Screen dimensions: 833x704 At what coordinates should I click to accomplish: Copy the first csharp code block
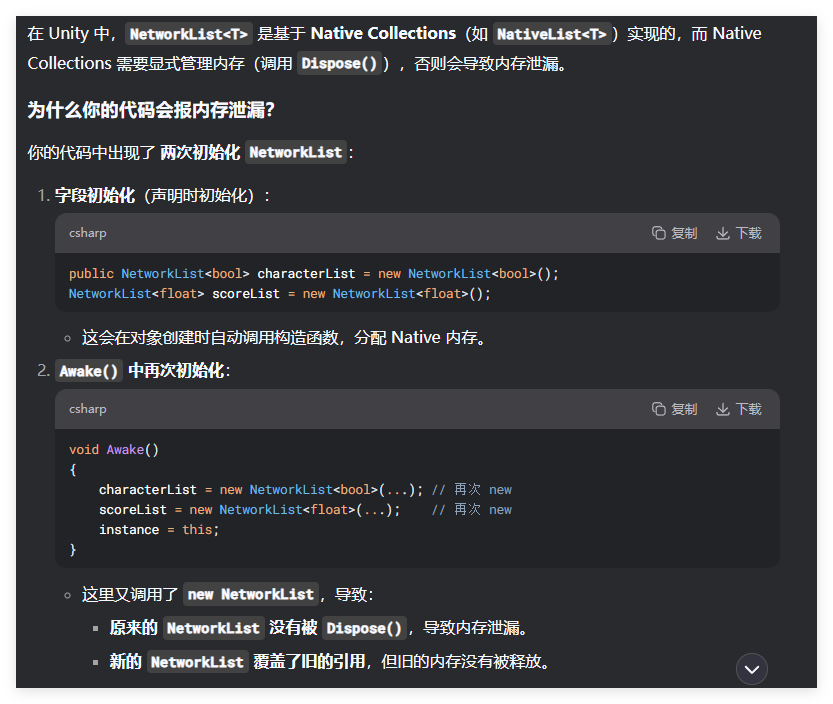tap(674, 233)
